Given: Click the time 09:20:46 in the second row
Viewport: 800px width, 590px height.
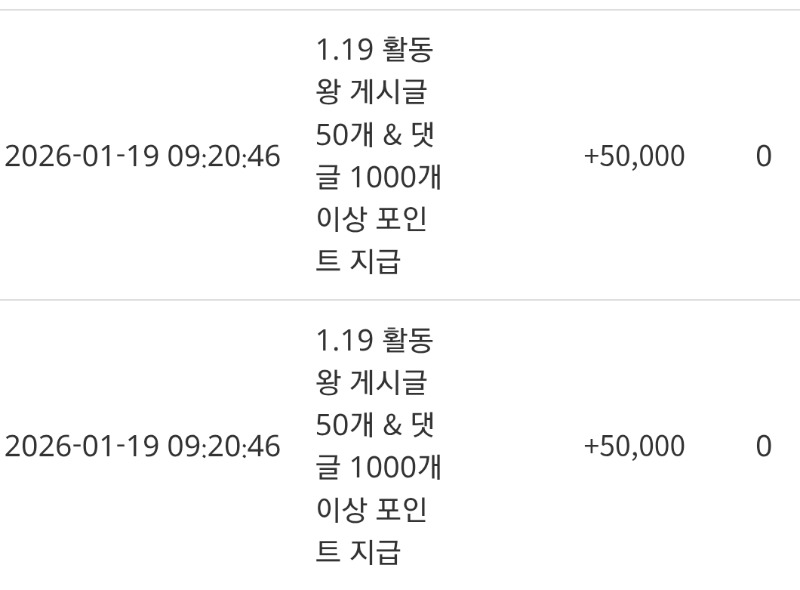Looking at the screenshot, I should [223, 446].
